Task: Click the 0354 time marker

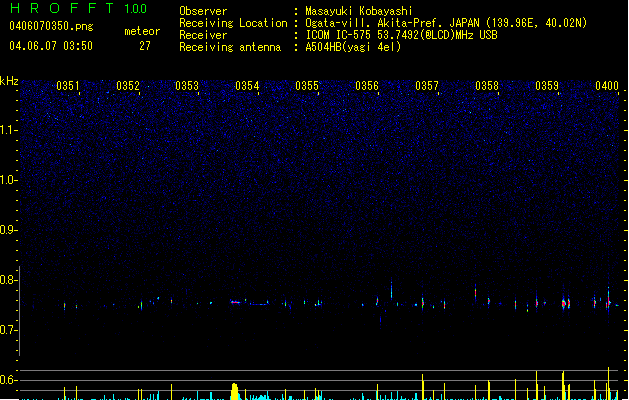Action: [x=247, y=86]
